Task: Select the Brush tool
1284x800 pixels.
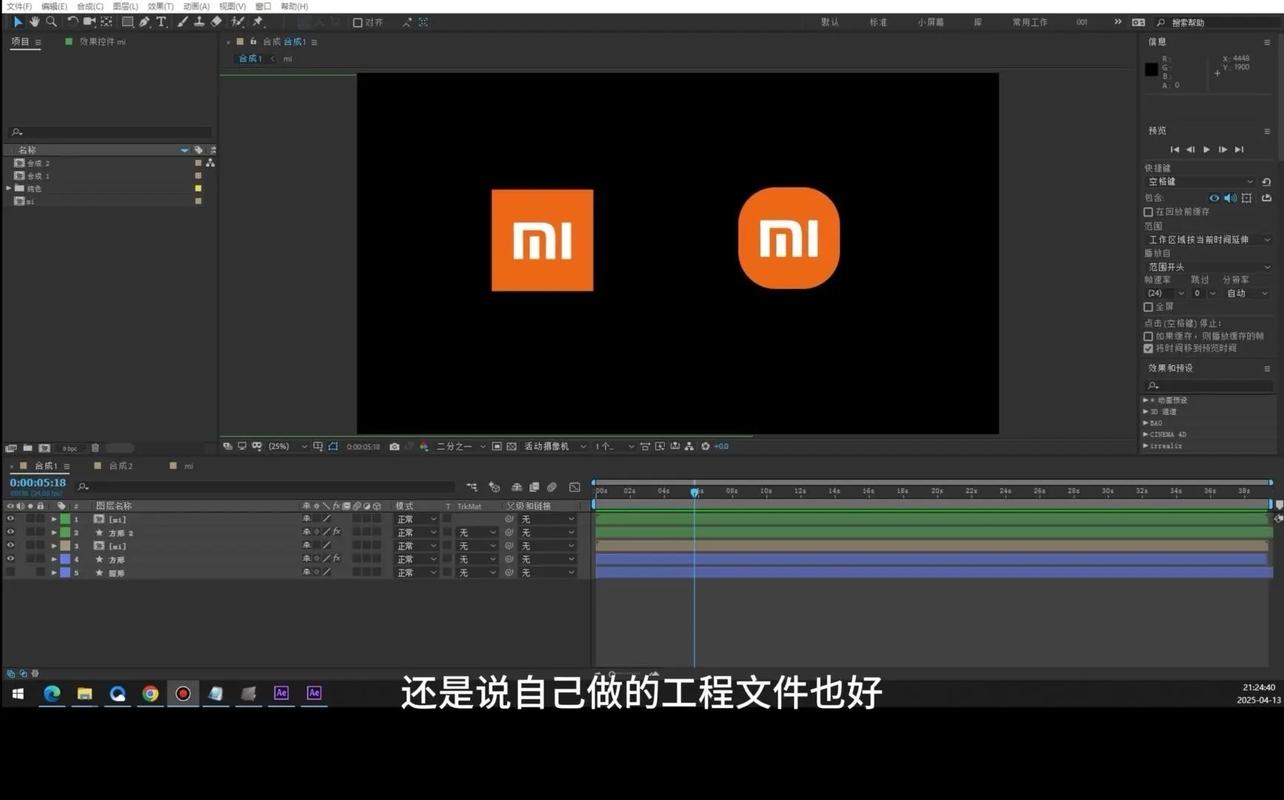Action: (182, 22)
